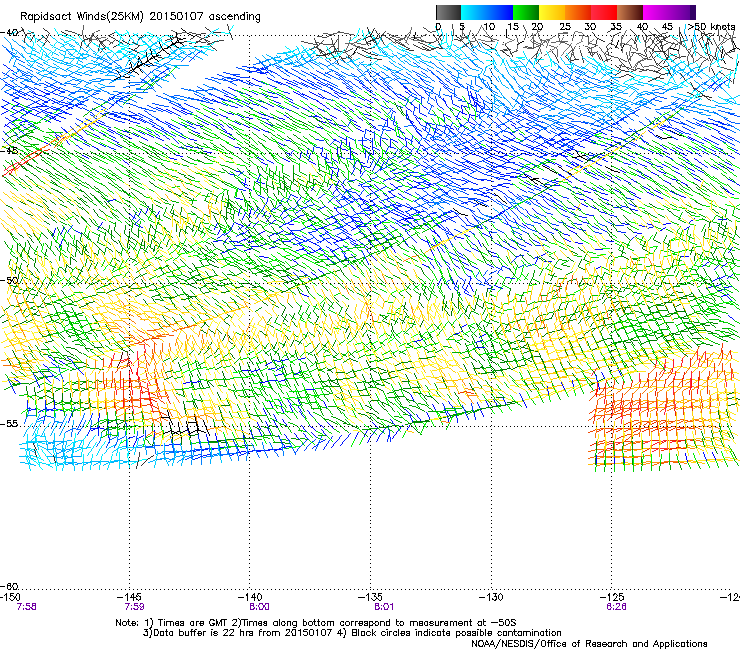This screenshot has width=740, height=650.
Task: Click the gray 0-5 knots color segment
Action: 448,12
